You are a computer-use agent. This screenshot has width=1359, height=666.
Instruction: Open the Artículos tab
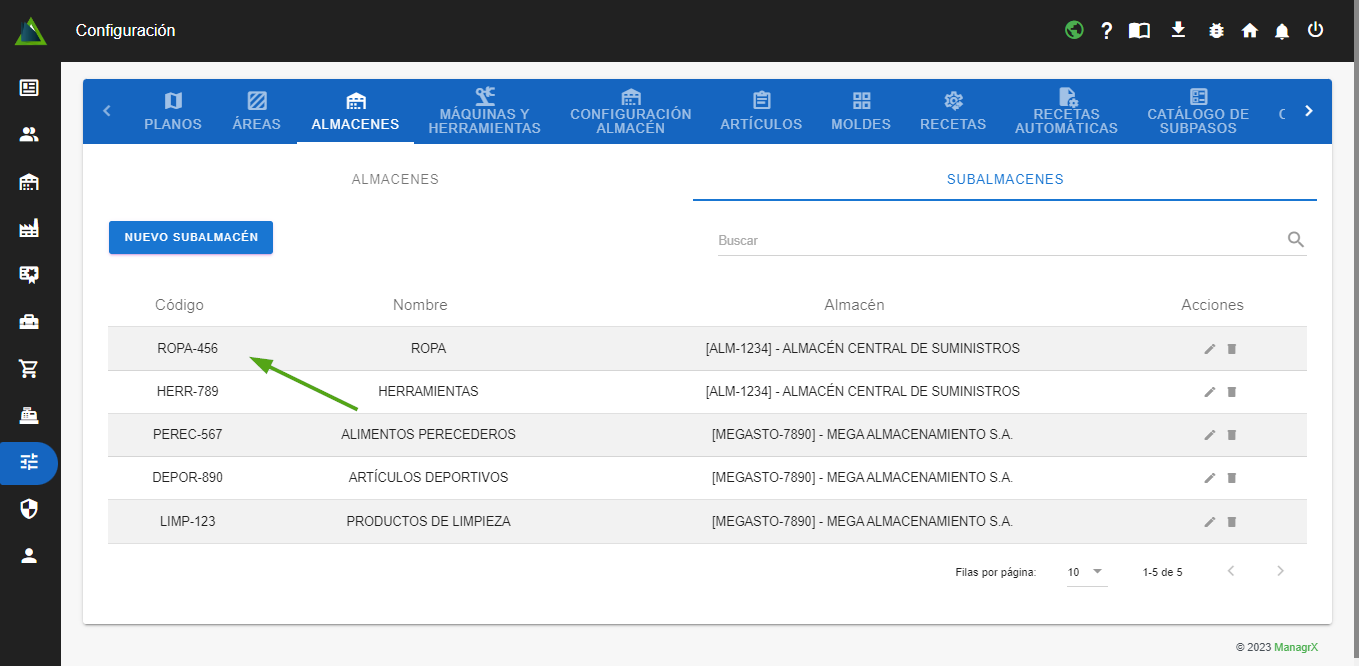(x=761, y=112)
